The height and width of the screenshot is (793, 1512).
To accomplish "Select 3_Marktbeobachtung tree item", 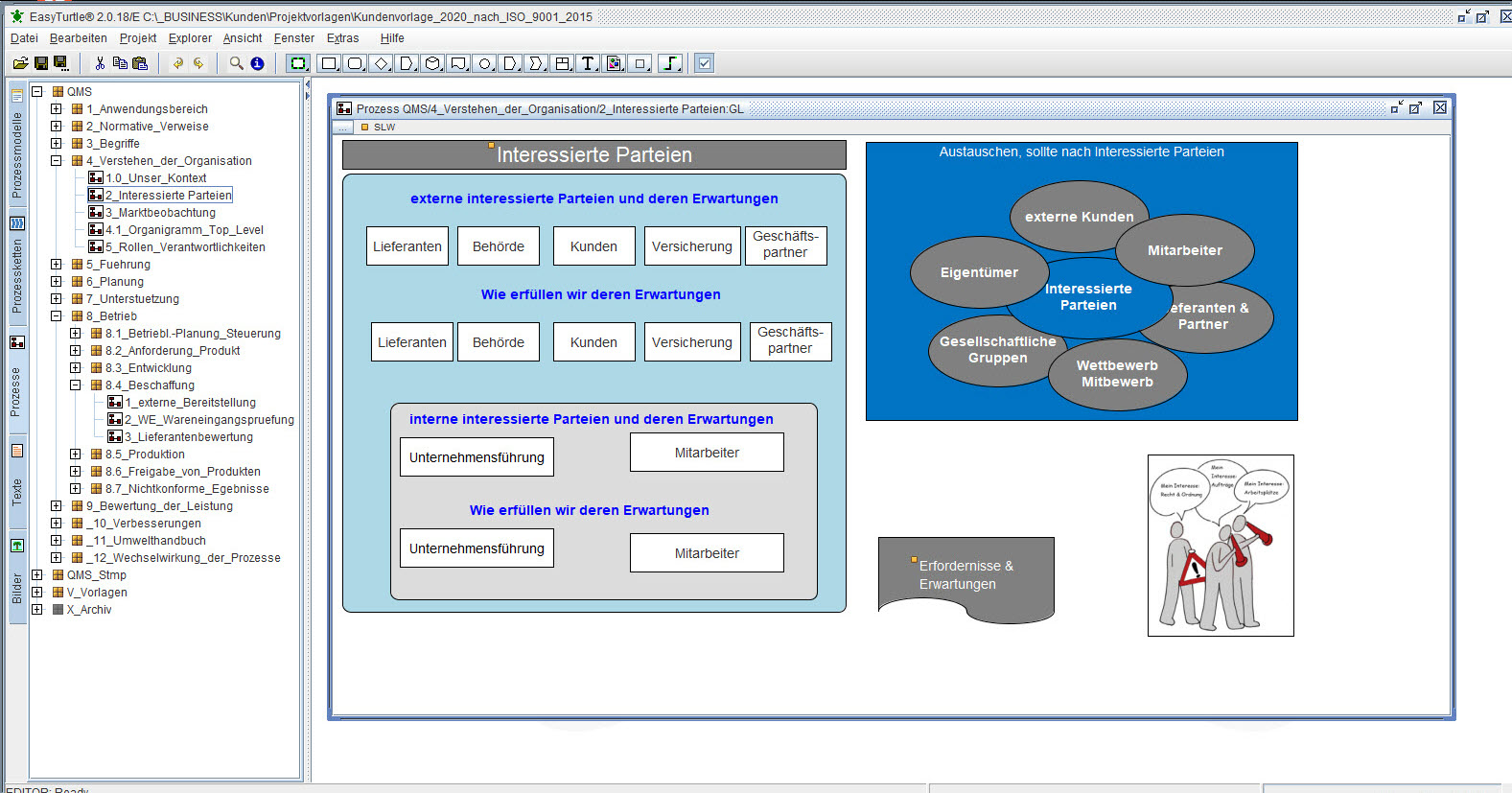I will tap(160, 213).
